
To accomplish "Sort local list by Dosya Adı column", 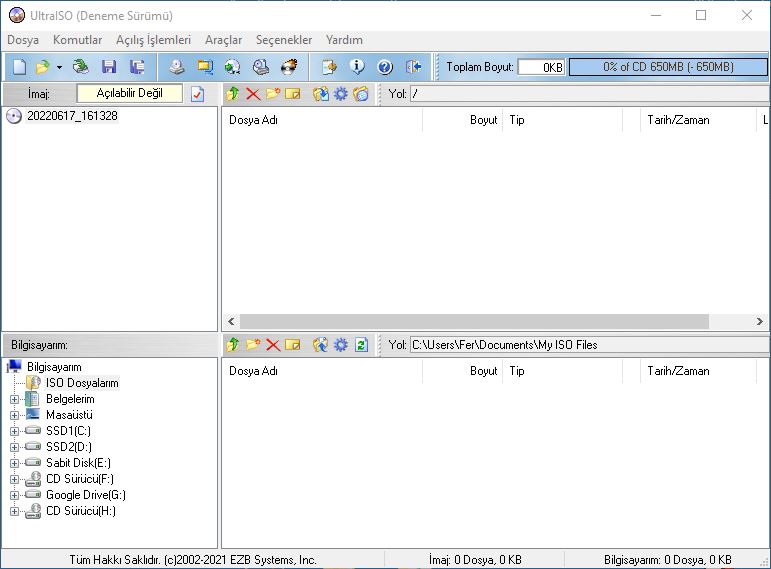I will (322, 371).
